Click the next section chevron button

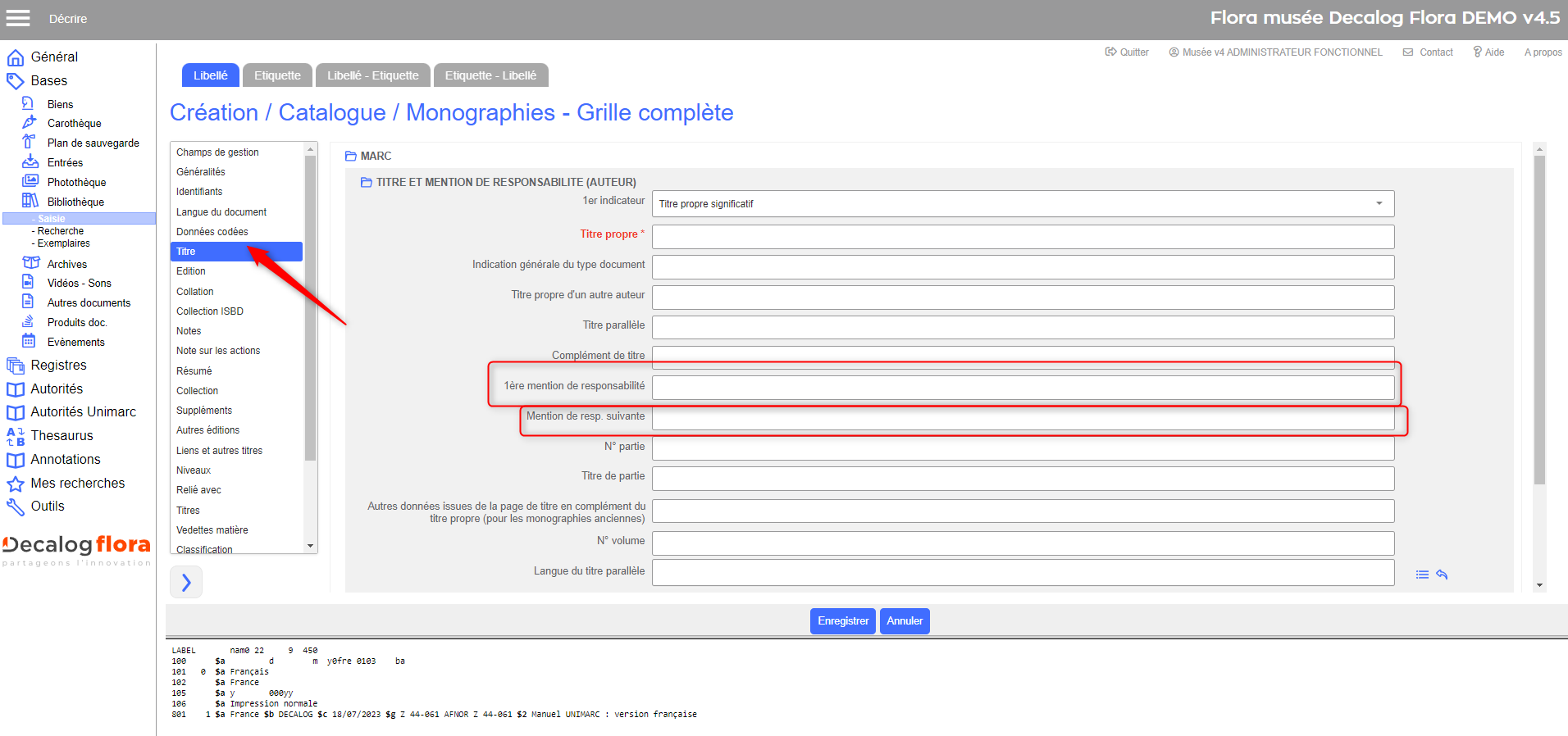(186, 582)
